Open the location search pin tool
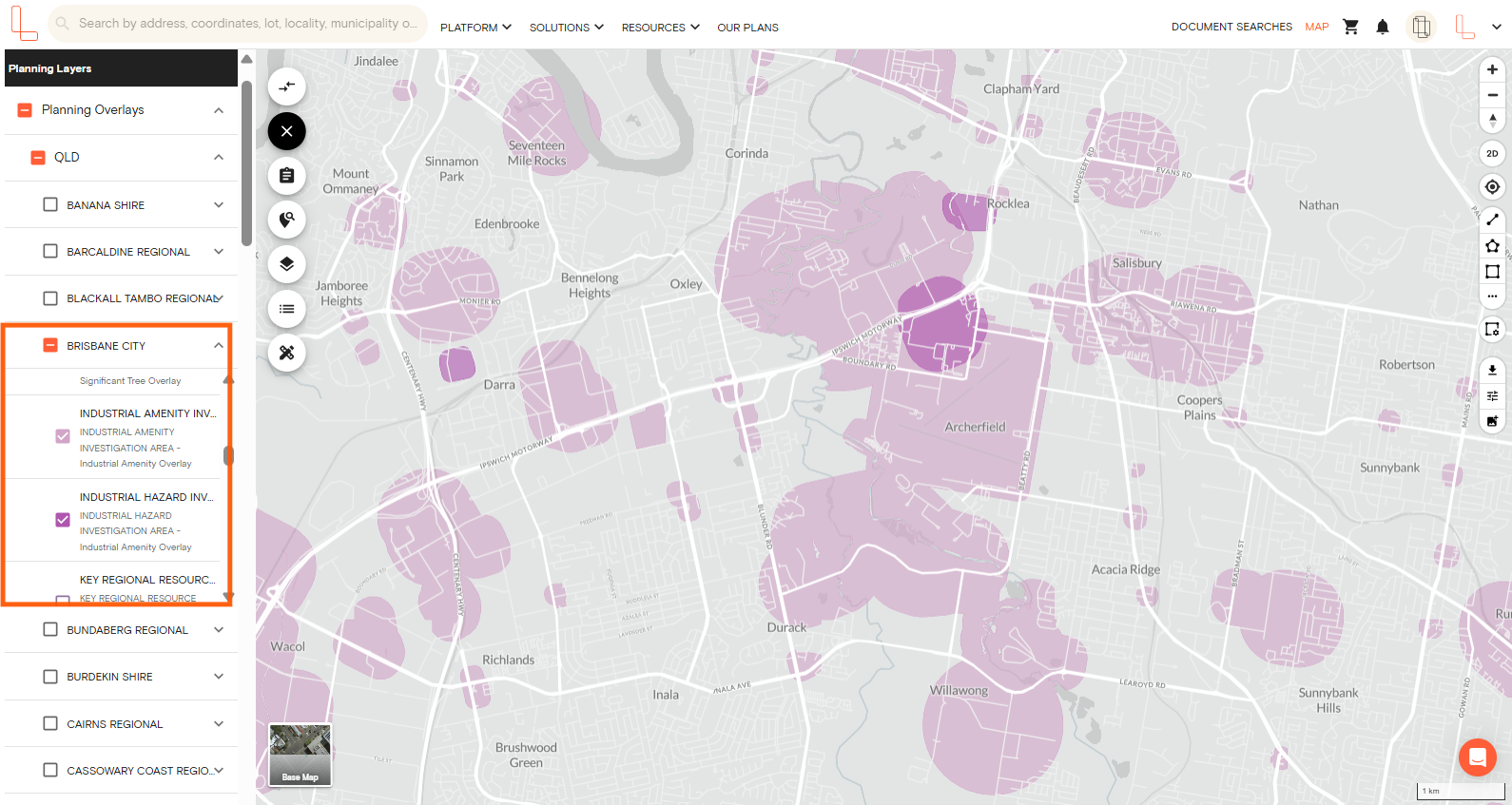1512x805 pixels. tap(286, 220)
